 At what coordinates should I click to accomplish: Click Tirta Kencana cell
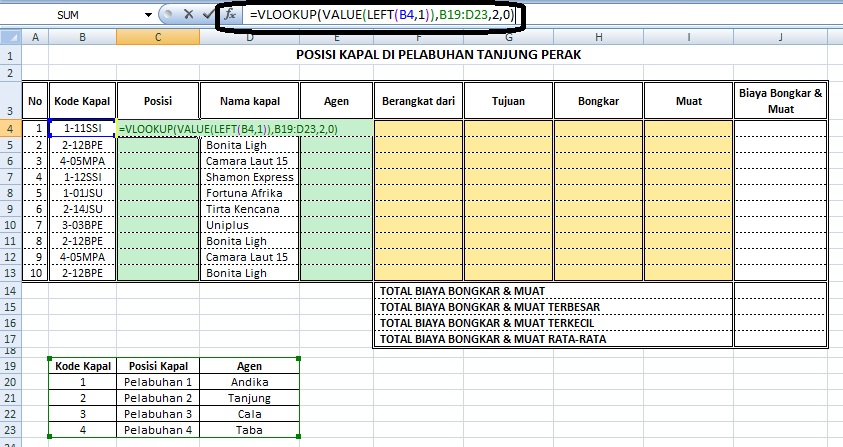click(x=250, y=209)
